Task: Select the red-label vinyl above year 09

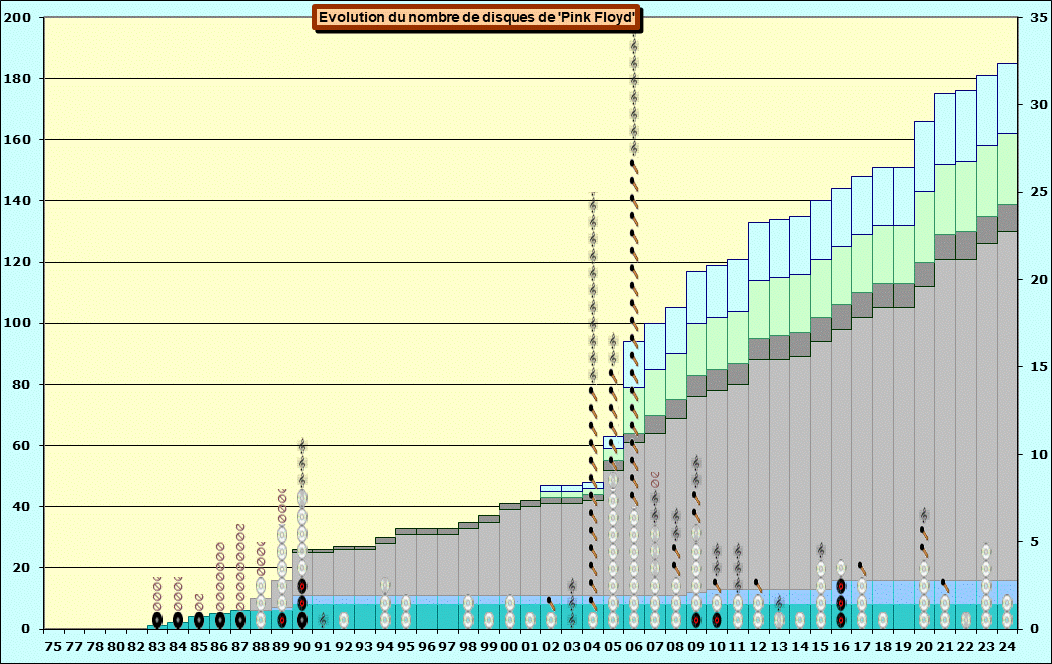Action: pyautogui.click(x=696, y=620)
